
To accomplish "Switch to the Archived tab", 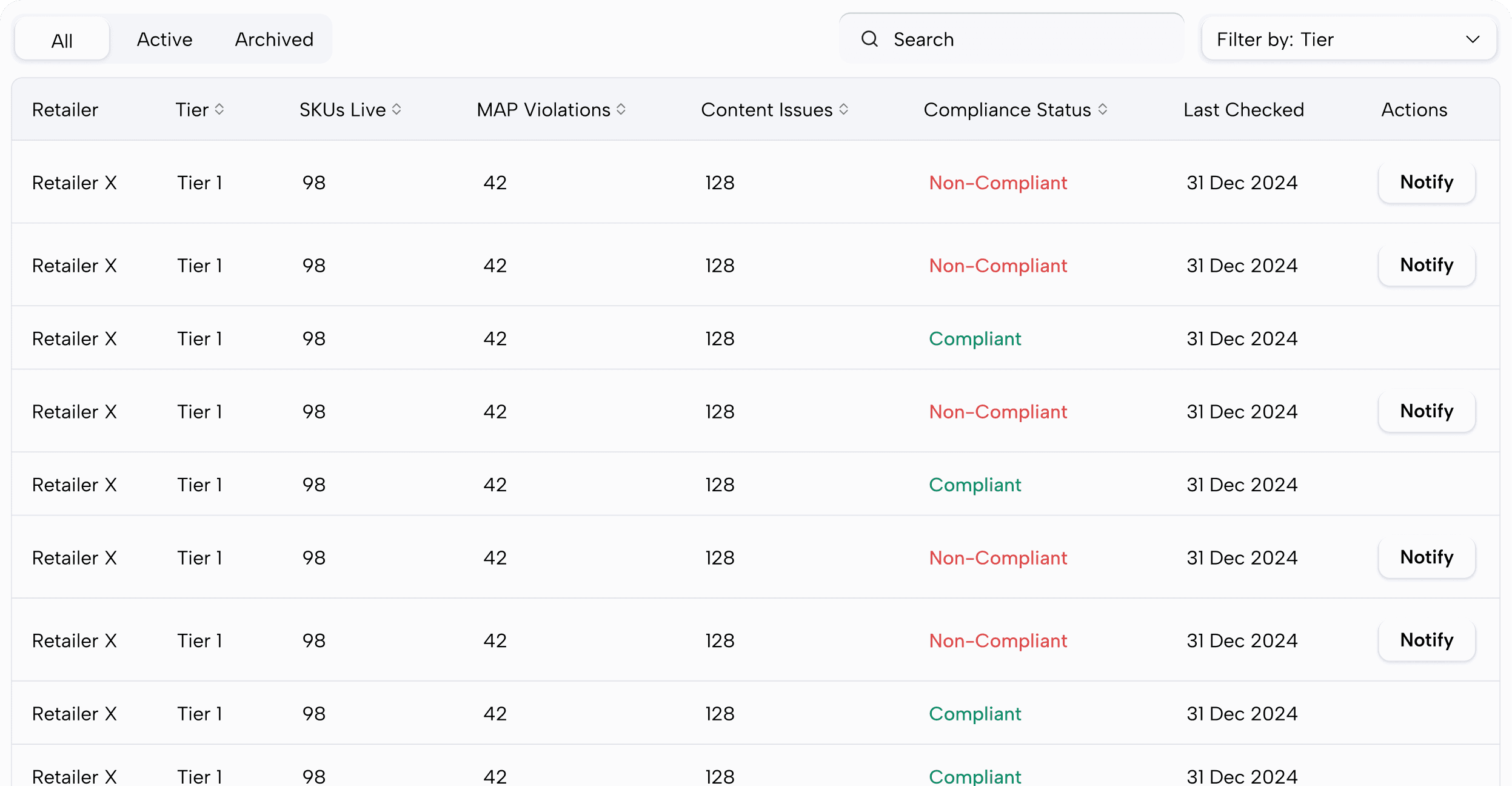I will click(x=274, y=39).
